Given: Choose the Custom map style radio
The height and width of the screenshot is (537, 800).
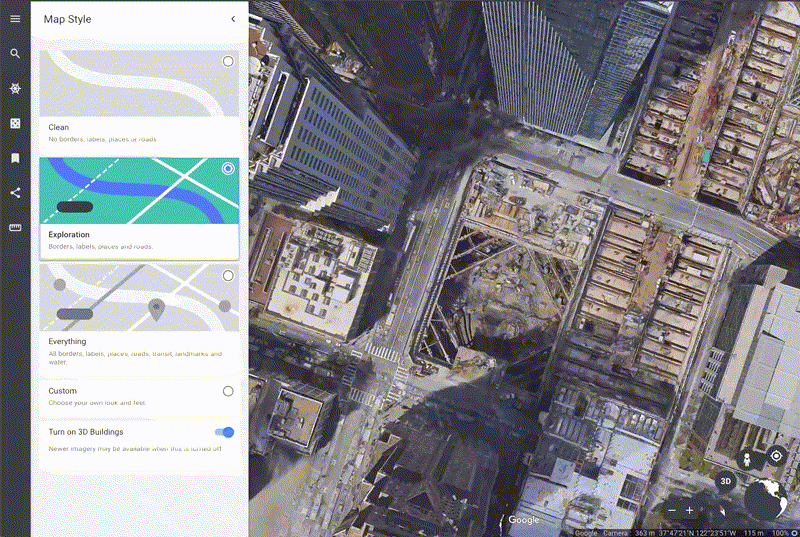Looking at the screenshot, I should [228, 391].
